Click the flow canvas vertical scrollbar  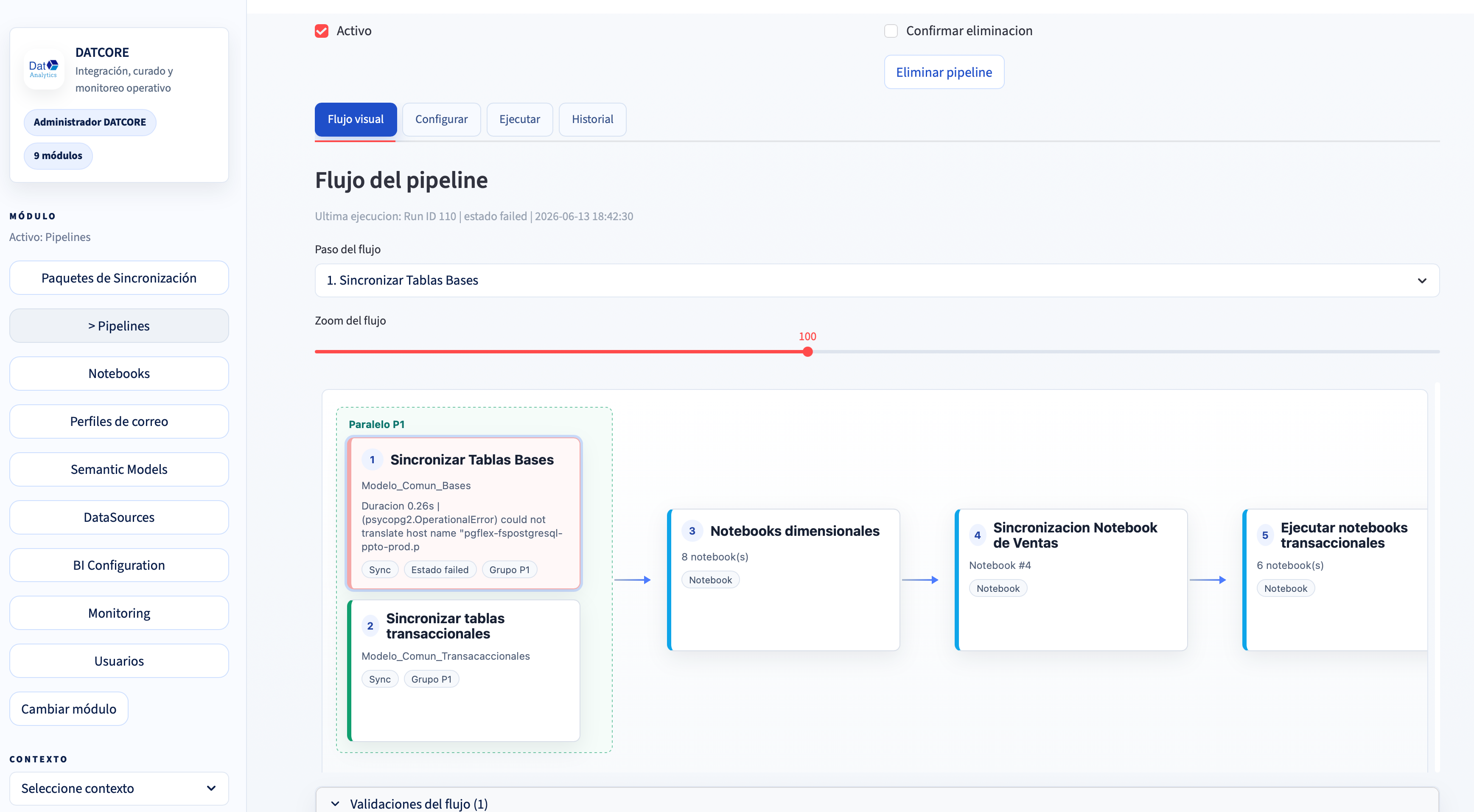(1437, 578)
